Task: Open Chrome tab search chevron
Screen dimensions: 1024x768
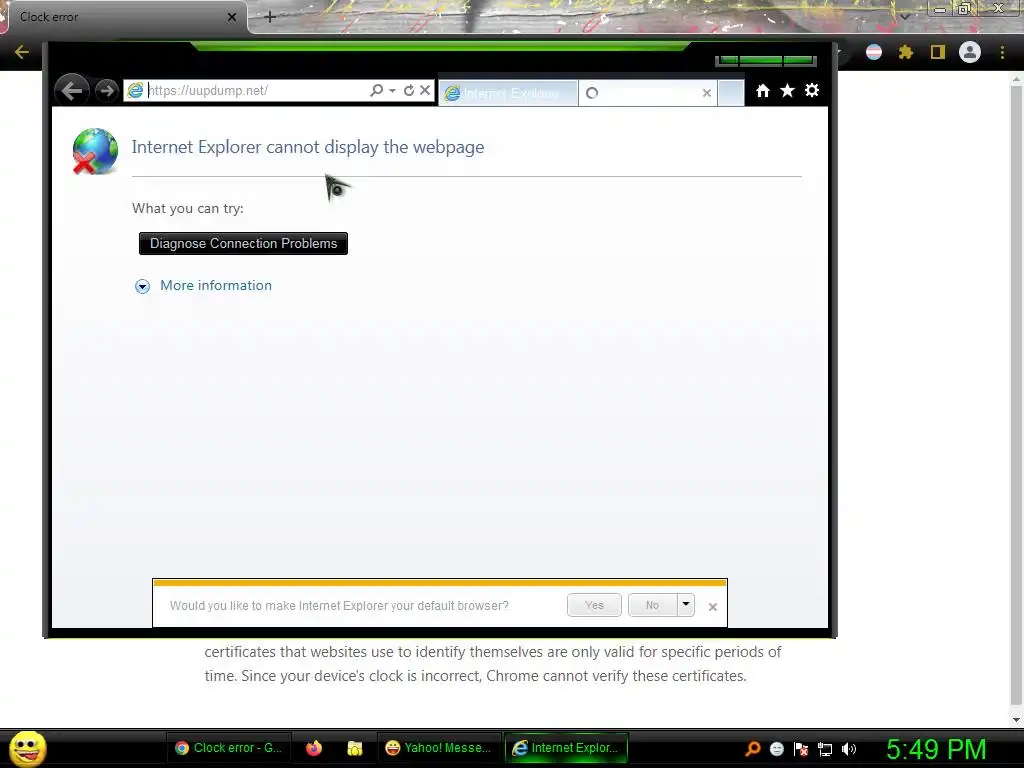Action: coord(905,17)
